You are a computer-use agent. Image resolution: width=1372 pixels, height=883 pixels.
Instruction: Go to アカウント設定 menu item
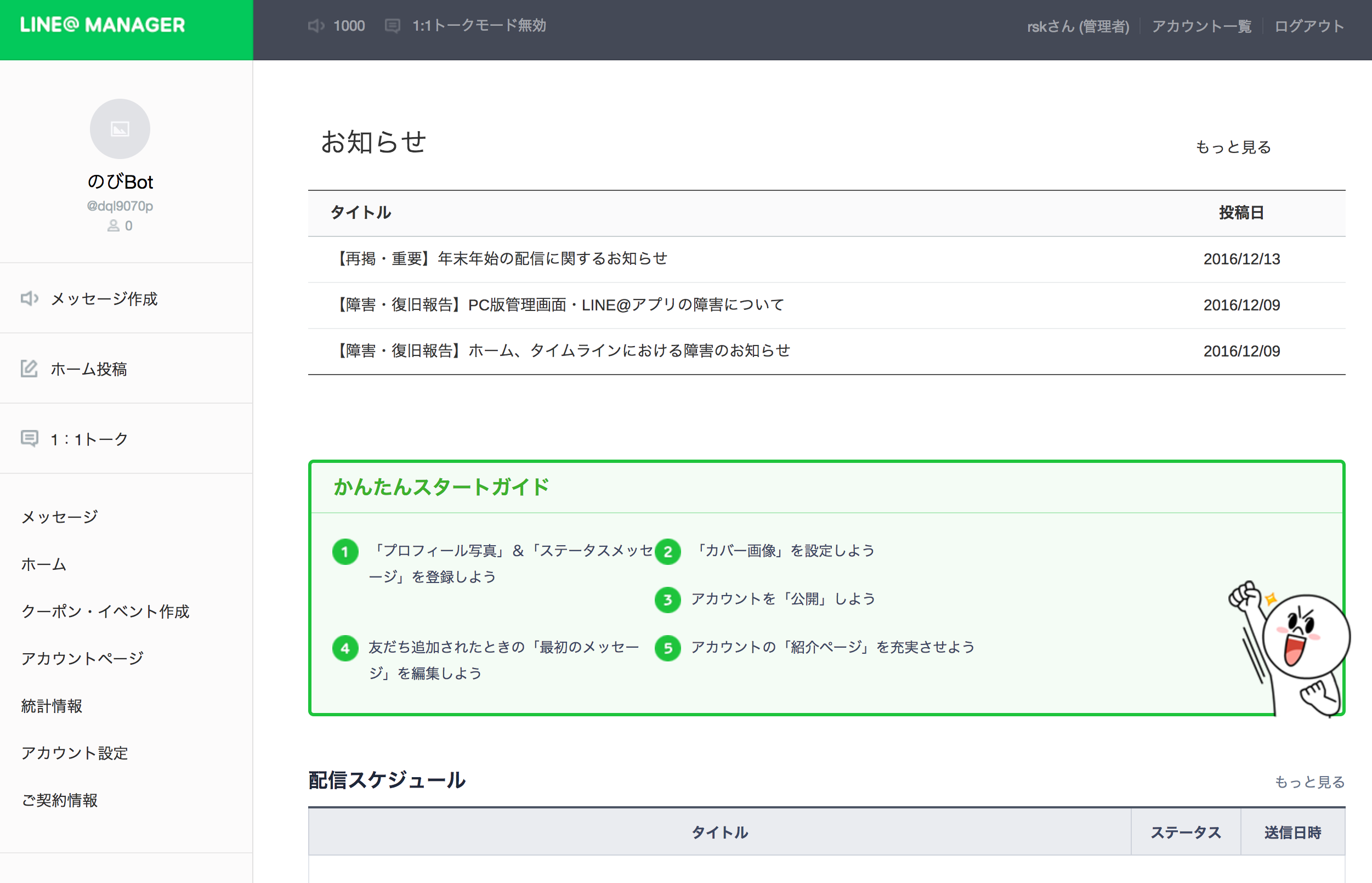(75, 753)
